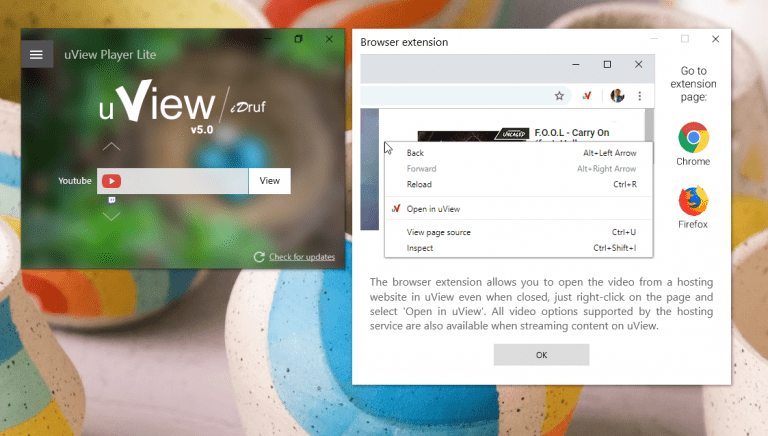Click the YouTube logo icon in the URL field

pyautogui.click(x=111, y=181)
